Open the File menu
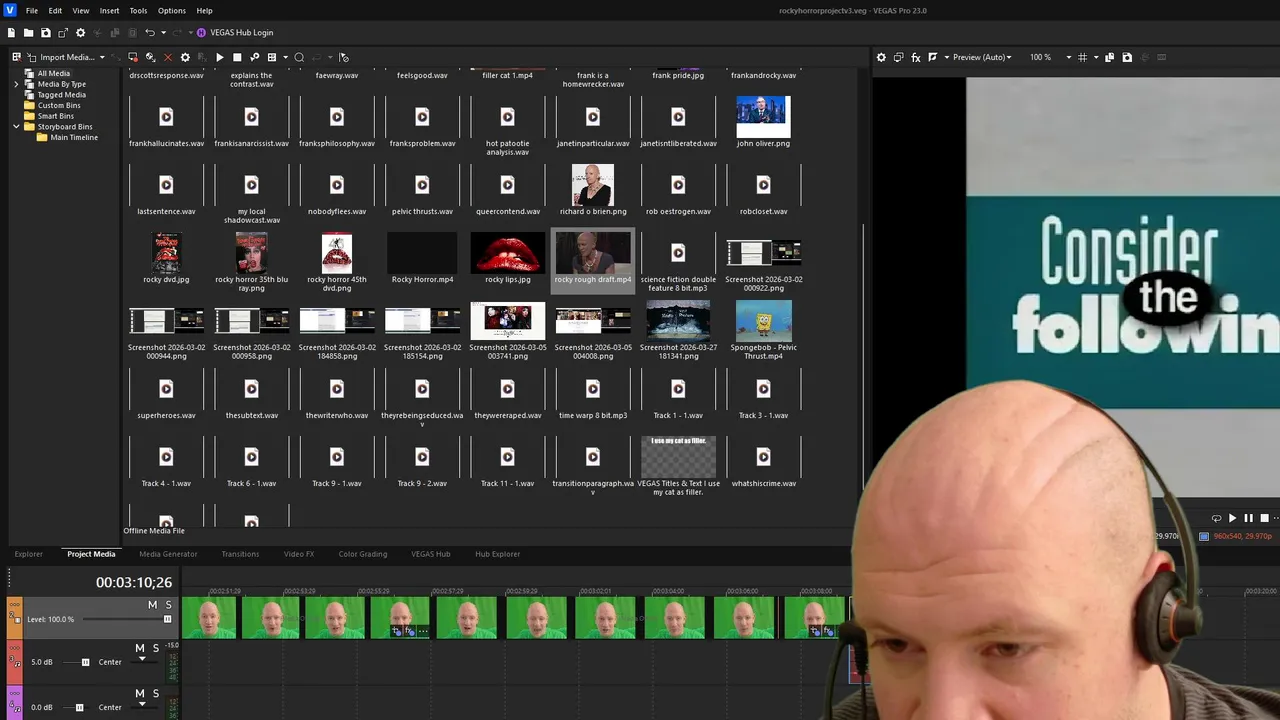The image size is (1280, 720). (32, 10)
